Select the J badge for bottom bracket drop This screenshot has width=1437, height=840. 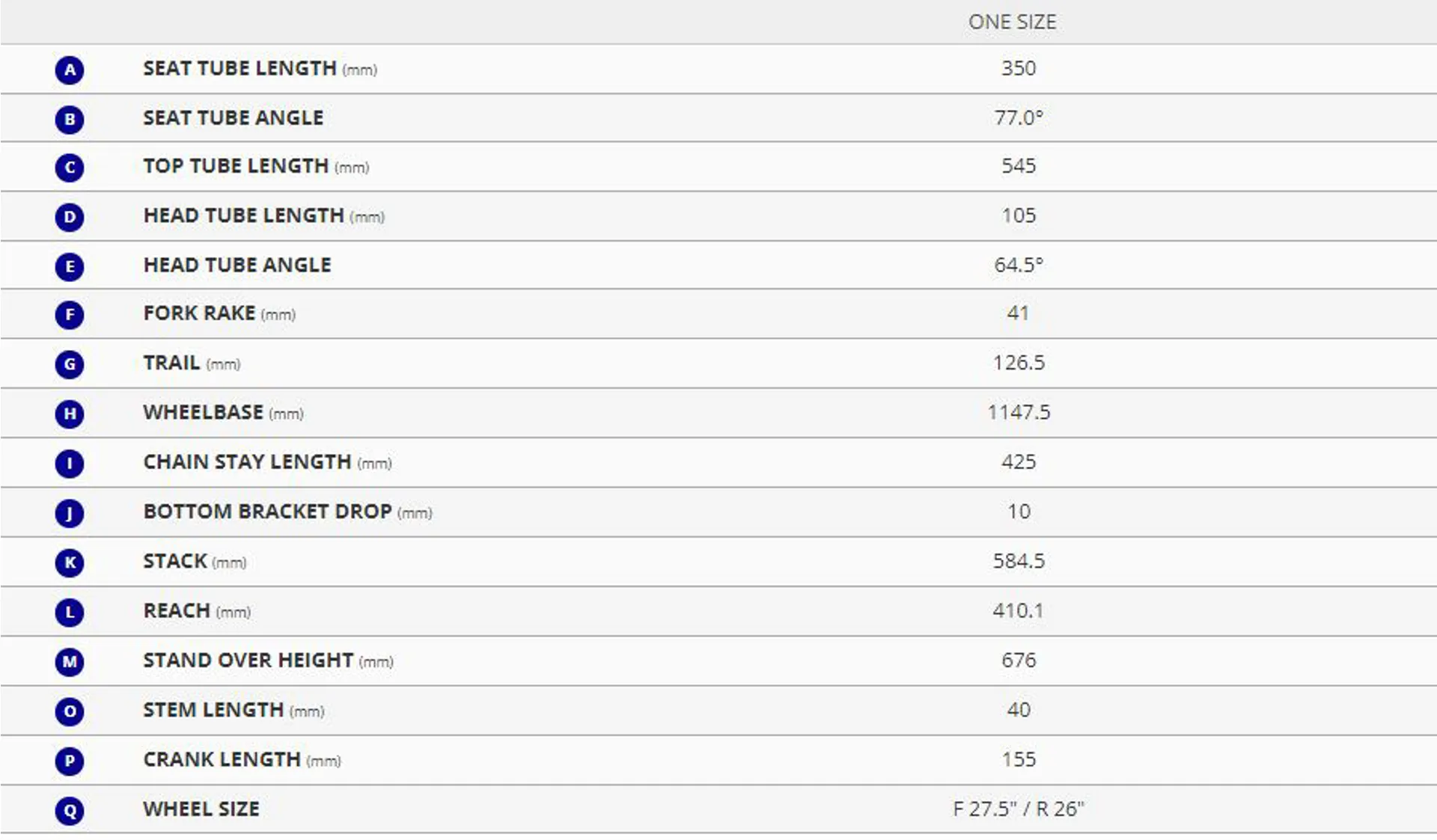[70, 513]
